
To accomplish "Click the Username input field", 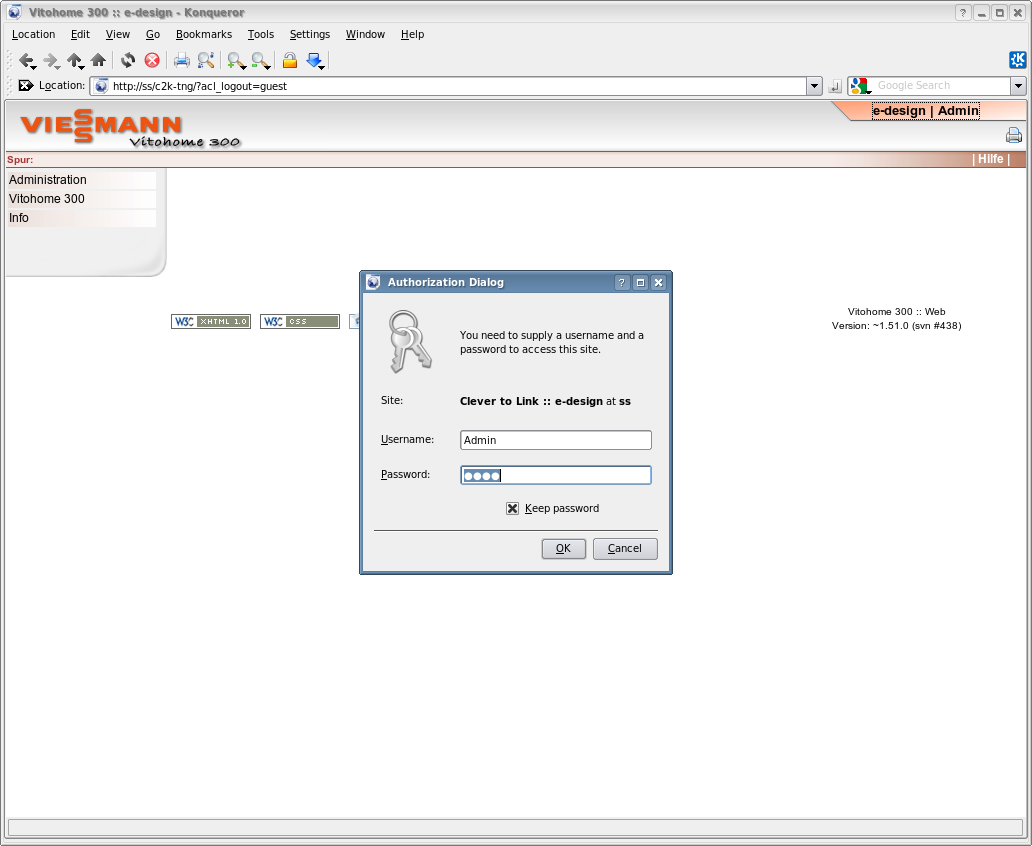I will [x=555, y=440].
